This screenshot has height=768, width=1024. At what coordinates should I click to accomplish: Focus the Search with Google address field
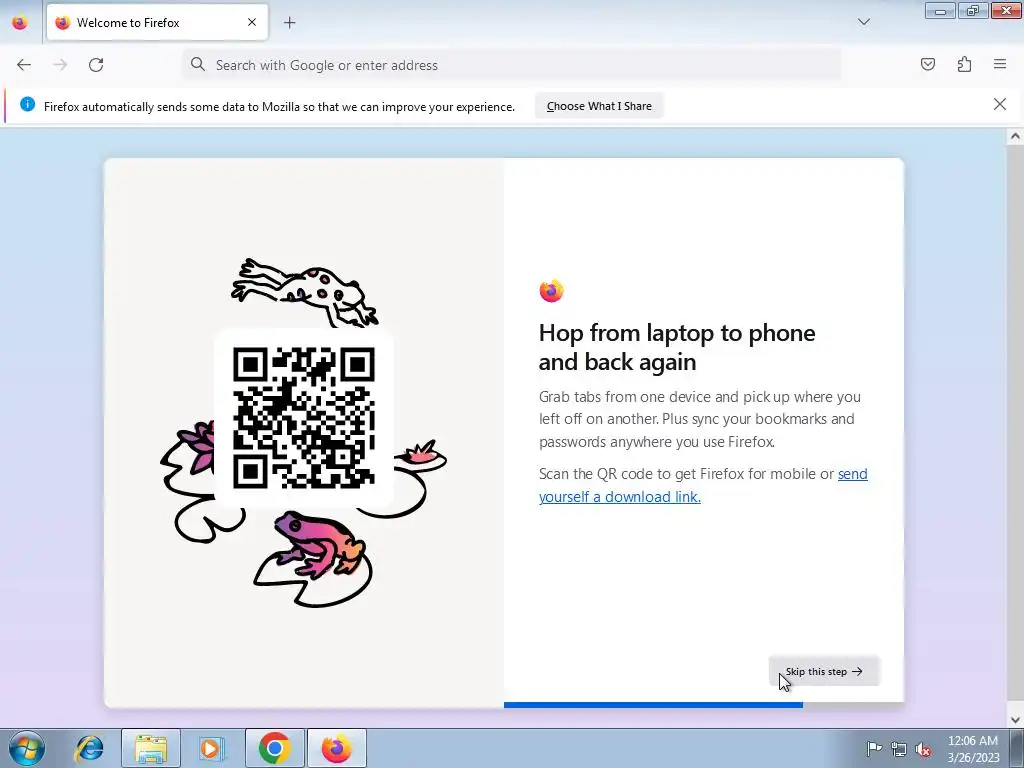pos(511,65)
